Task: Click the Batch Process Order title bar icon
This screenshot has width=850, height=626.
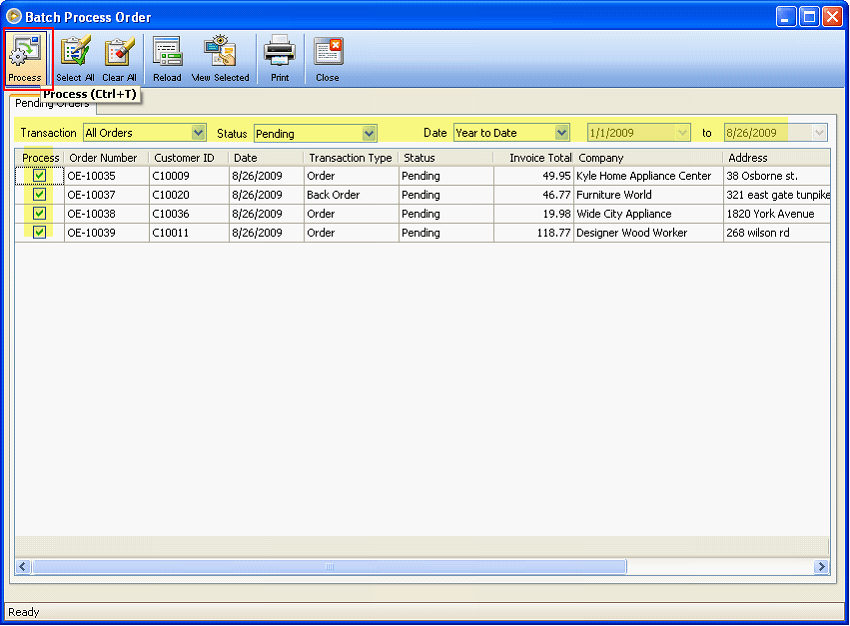Action: point(11,16)
